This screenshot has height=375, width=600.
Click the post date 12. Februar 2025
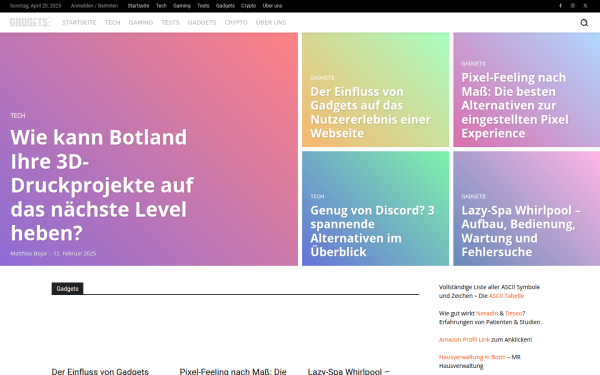pos(75,253)
